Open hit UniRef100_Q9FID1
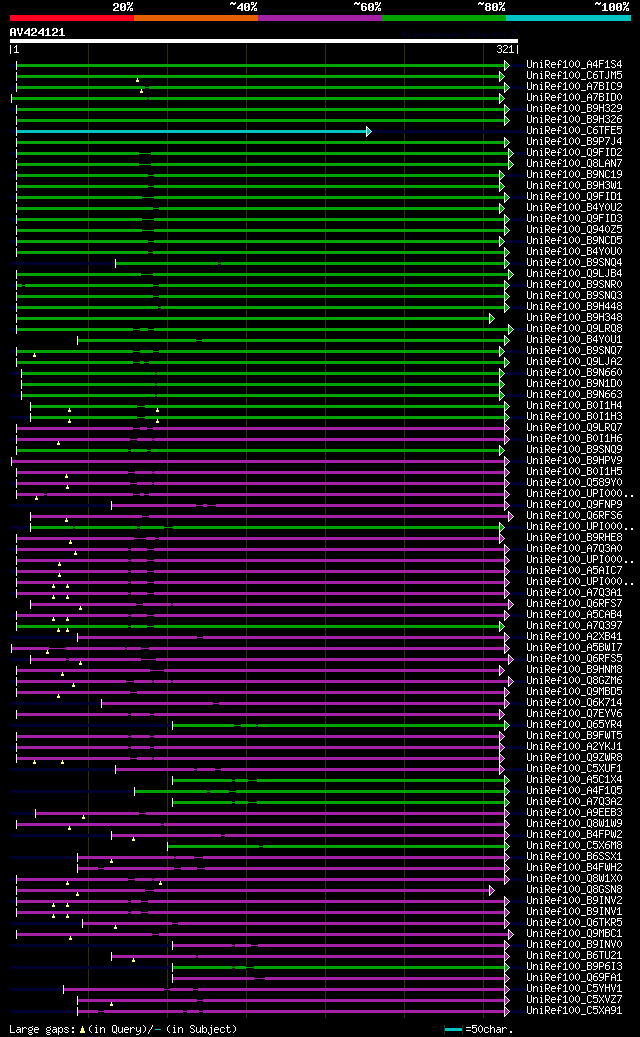Screen dimensions: 640x1037 [x=574, y=196]
